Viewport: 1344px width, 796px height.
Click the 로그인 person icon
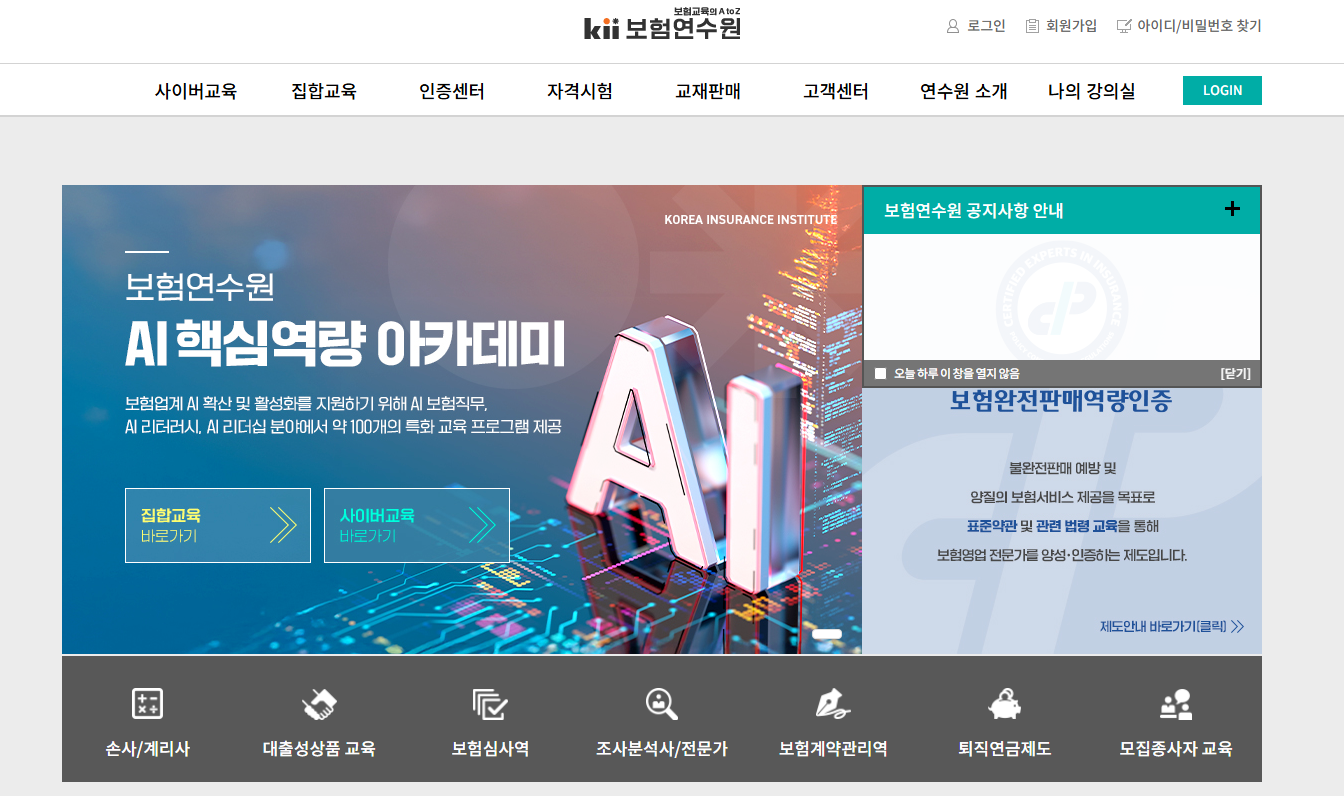tap(952, 26)
